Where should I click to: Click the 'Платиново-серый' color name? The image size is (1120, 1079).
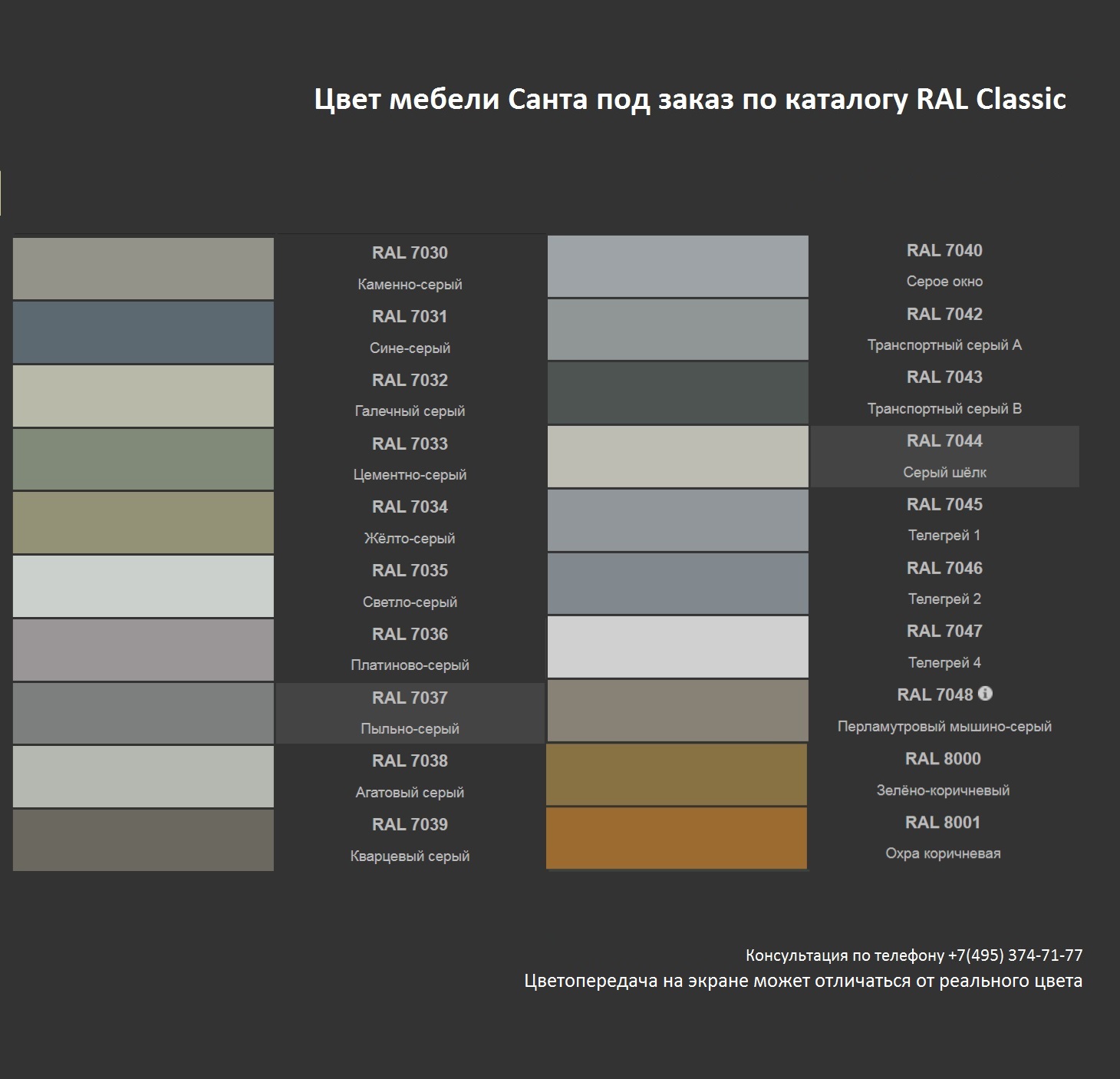click(x=410, y=665)
